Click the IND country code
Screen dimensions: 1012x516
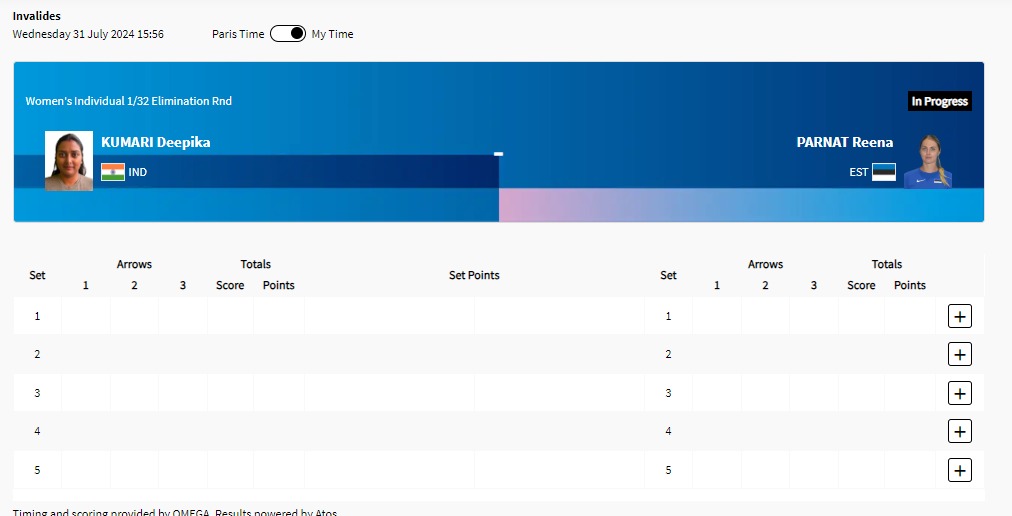(138, 172)
